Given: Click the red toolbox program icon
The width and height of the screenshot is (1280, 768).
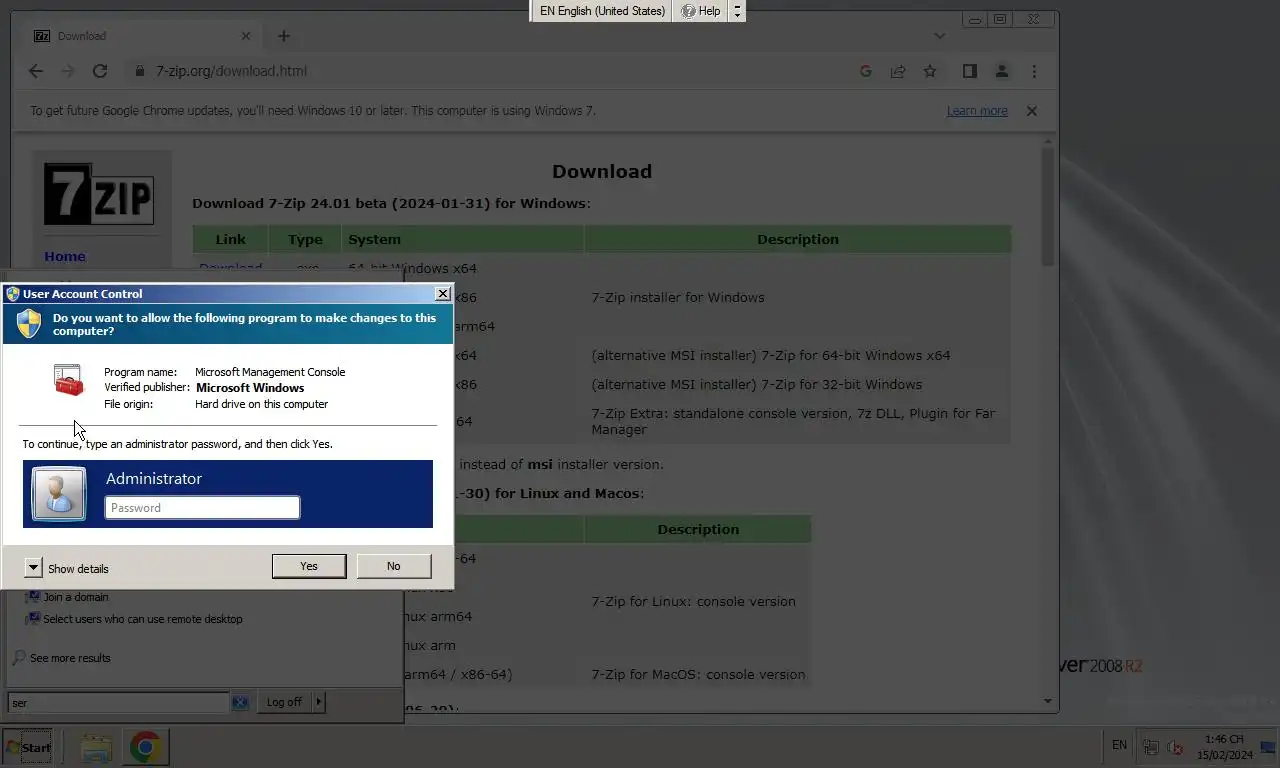Looking at the screenshot, I should (69, 379).
